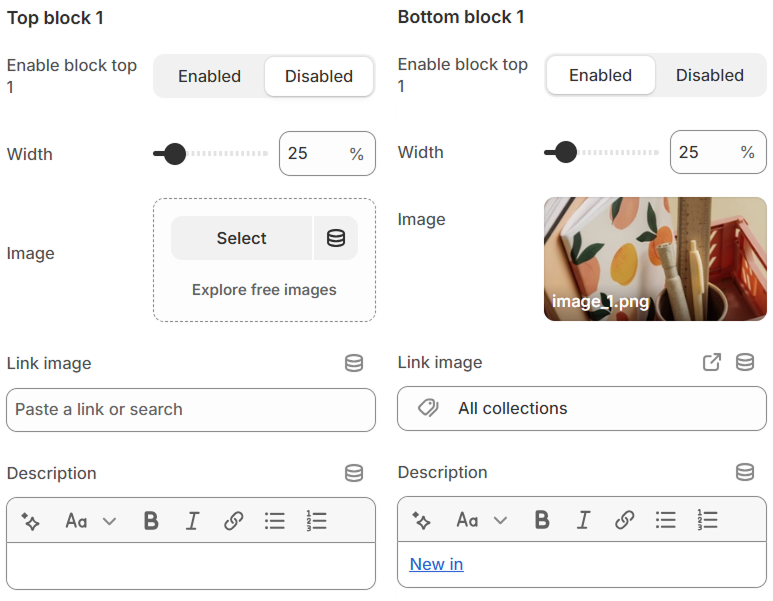This screenshot has width=773, height=601.
Task: Set Bottom block 1 to Disabled
Action: pyautogui.click(x=710, y=75)
